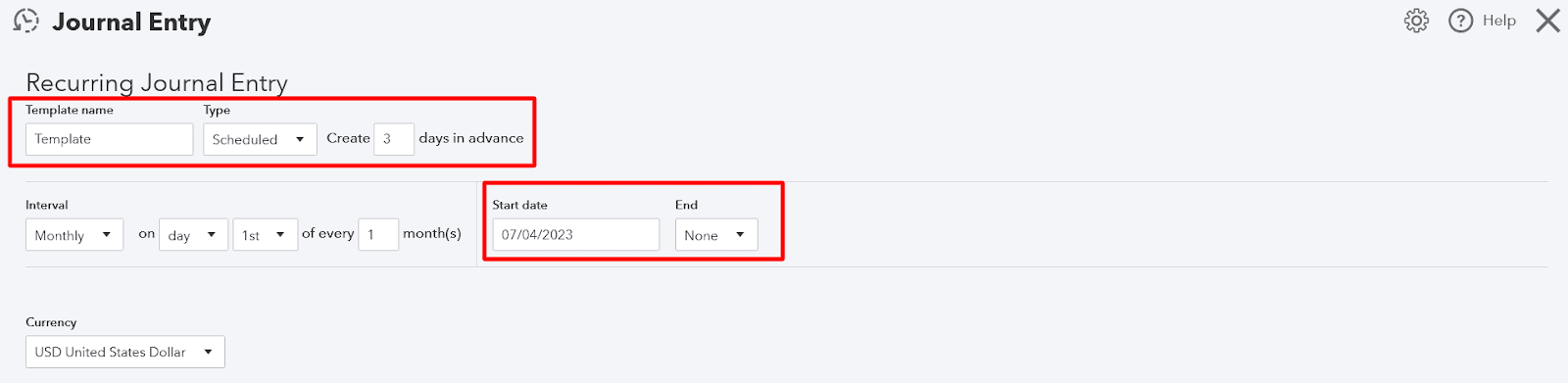
Task: Expand the Interval dropdown set to Monthly
Action: click(74, 235)
